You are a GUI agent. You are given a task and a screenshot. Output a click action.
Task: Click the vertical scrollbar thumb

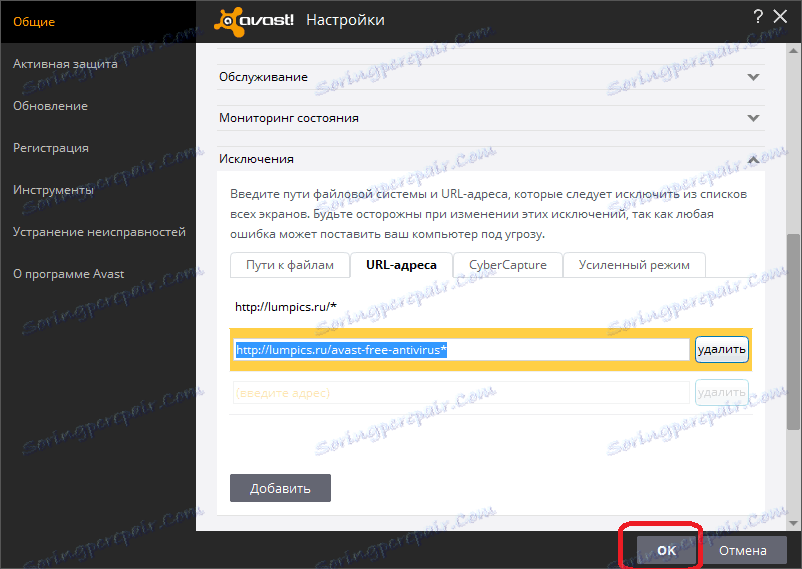click(x=793, y=332)
